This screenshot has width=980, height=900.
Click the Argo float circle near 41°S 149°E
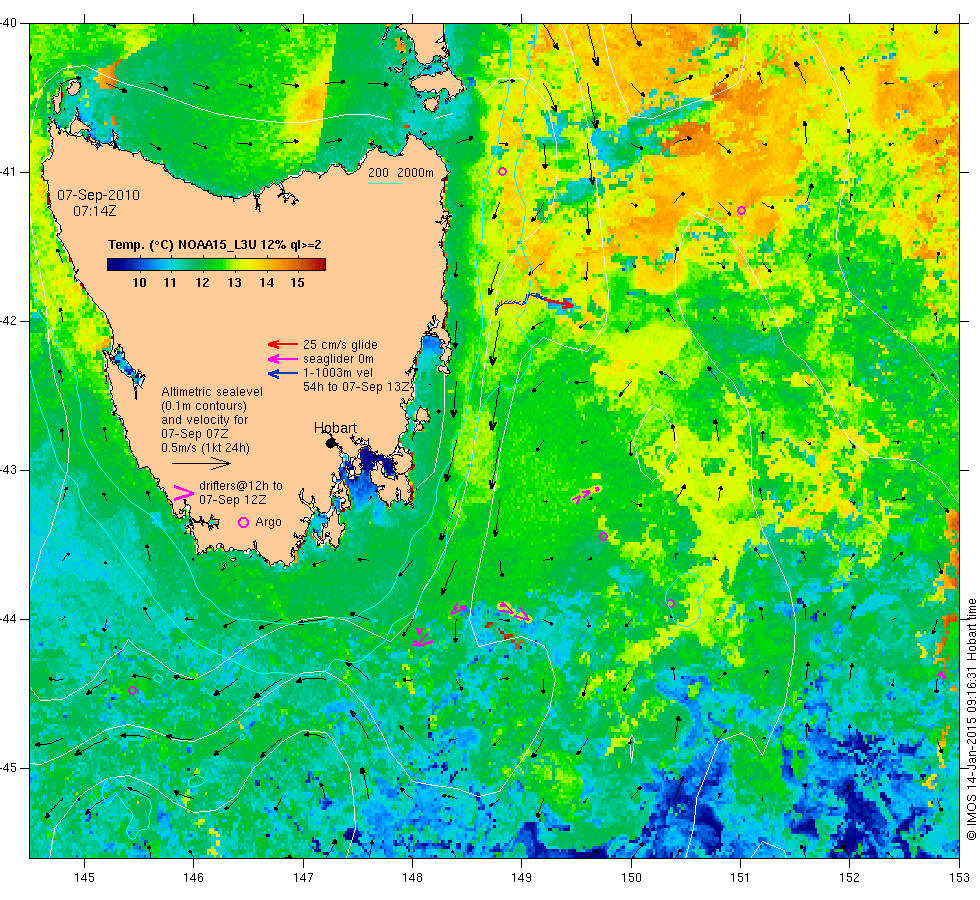[x=502, y=171]
